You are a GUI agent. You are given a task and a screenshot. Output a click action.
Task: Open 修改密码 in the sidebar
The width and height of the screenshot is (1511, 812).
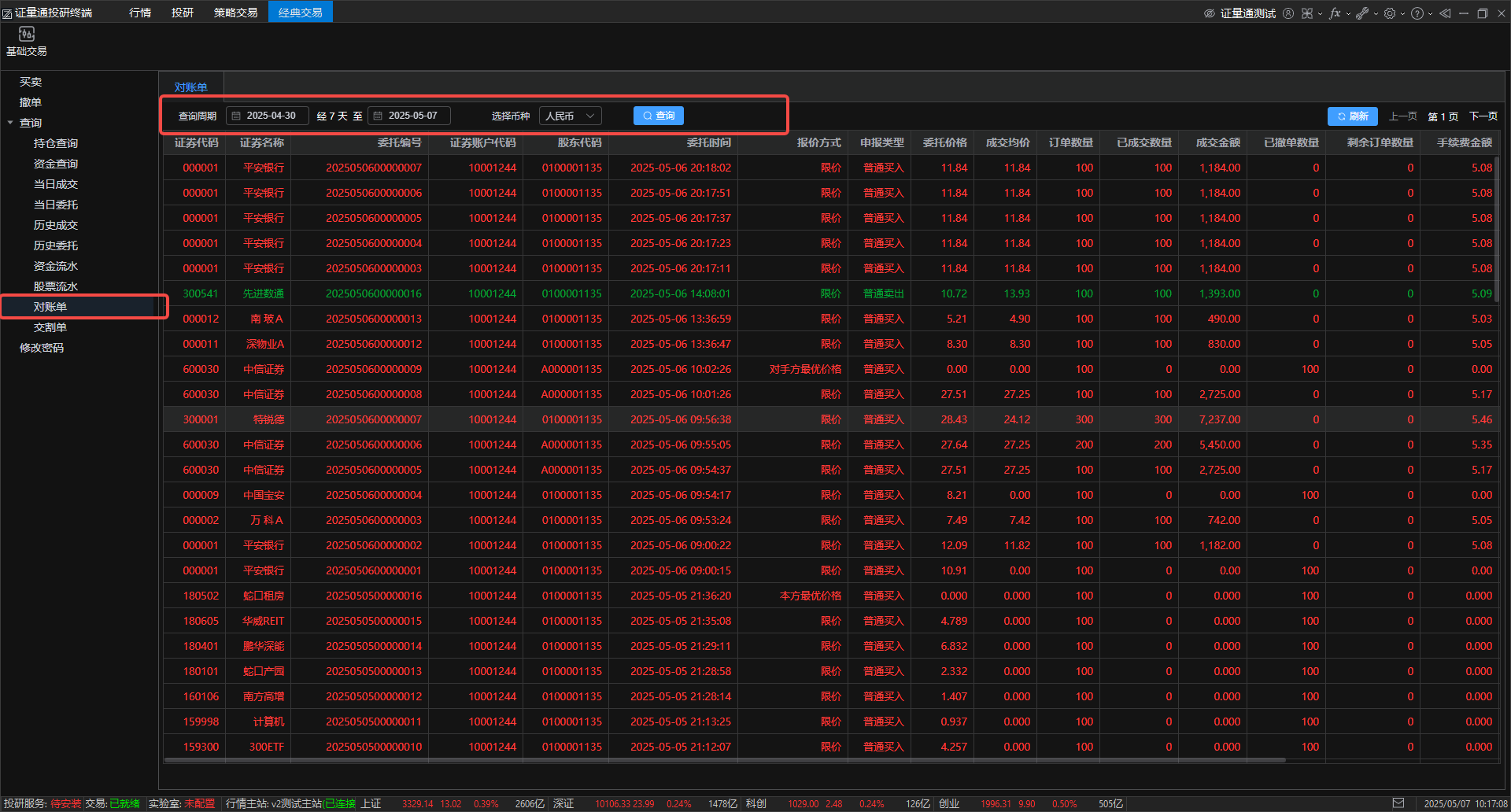[x=42, y=348]
